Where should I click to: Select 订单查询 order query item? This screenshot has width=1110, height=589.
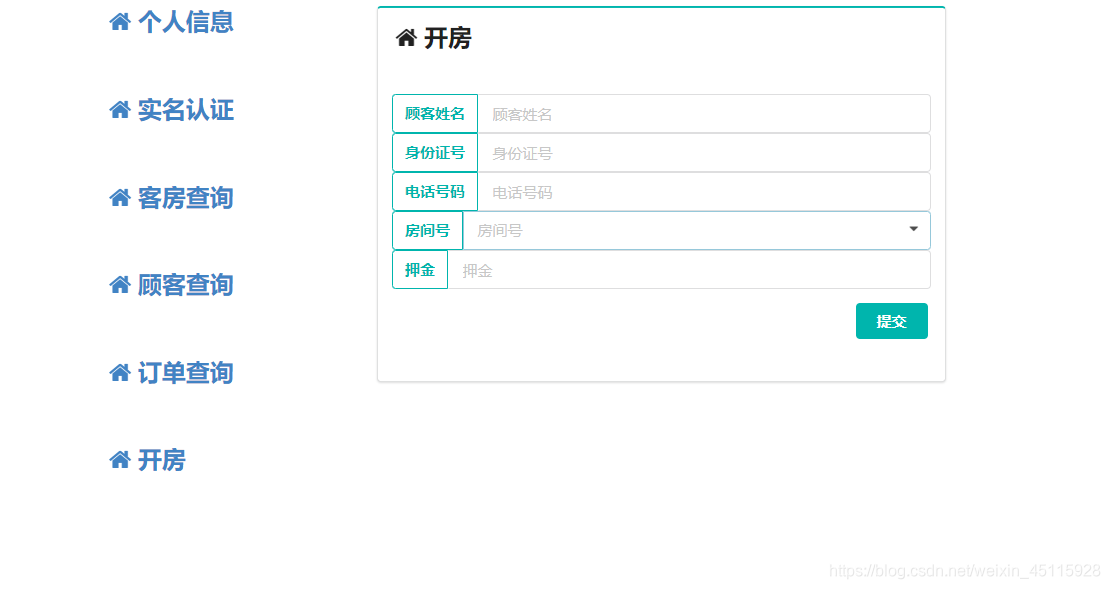click(185, 373)
